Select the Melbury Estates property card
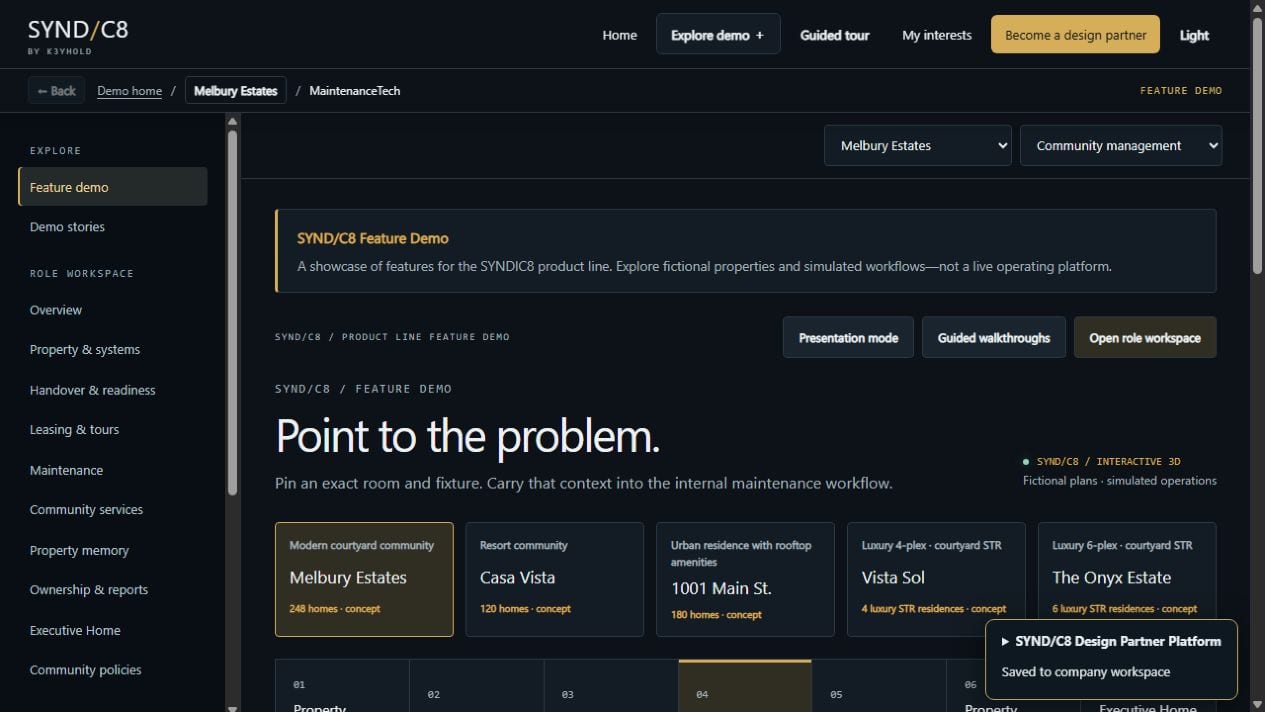The width and height of the screenshot is (1265, 712). pos(364,579)
